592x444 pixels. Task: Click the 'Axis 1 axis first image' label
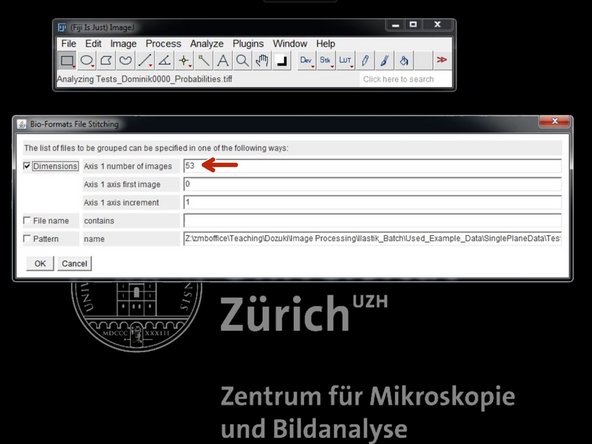(x=122, y=185)
